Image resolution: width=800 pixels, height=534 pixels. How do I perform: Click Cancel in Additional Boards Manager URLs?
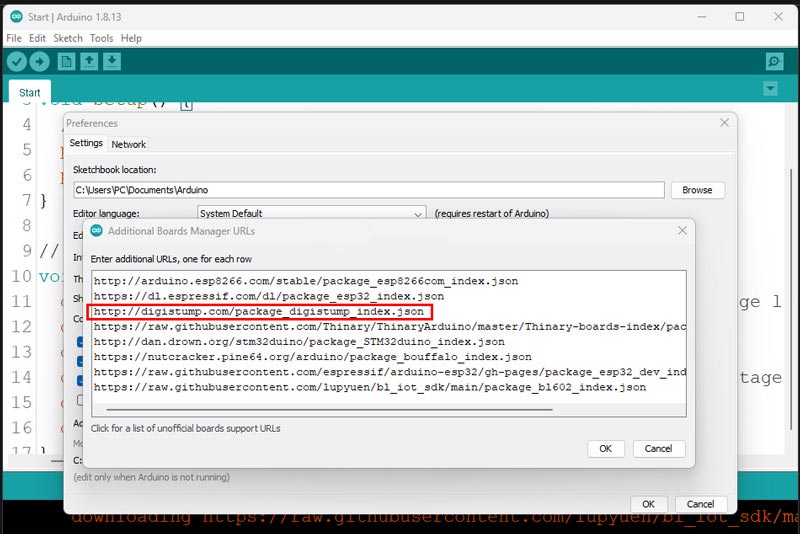[x=659, y=449]
